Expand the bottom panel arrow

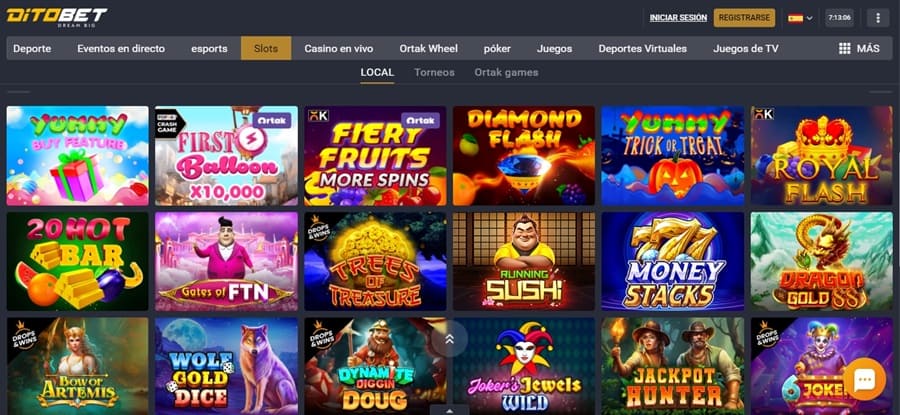tap(449, 410)
